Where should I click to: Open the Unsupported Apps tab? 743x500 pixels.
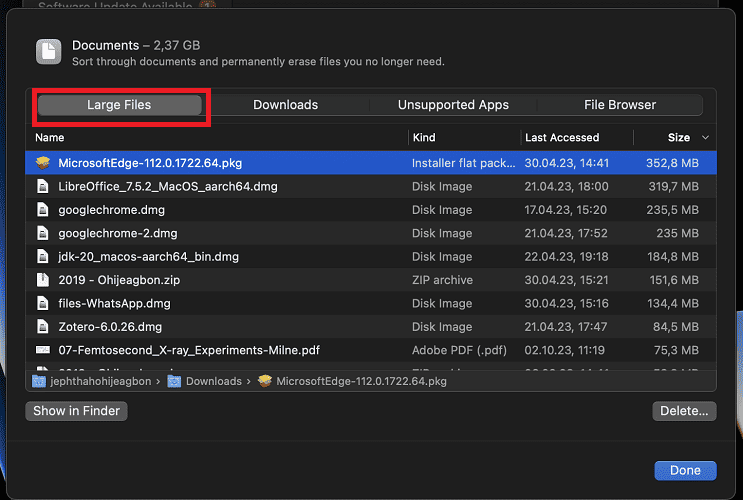tap(453, 105)
